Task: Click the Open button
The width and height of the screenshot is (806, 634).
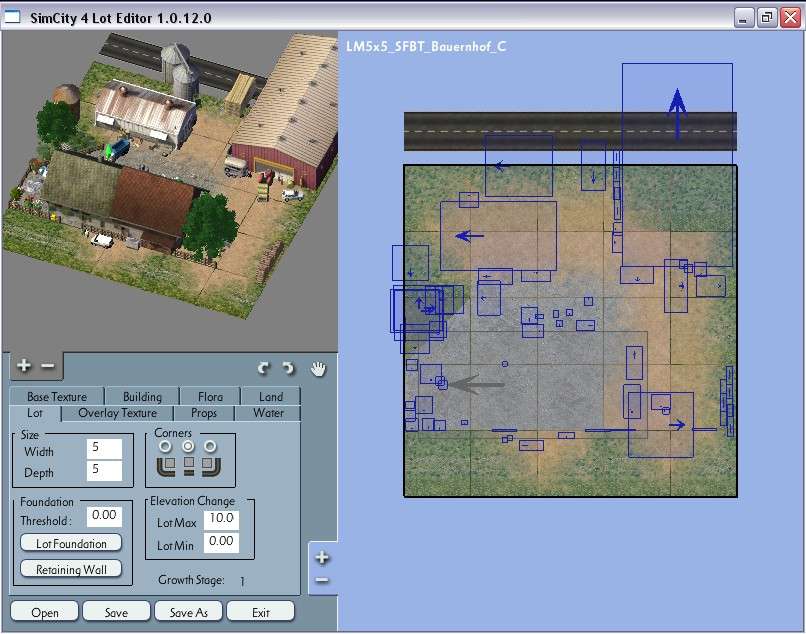Action: click(x=45, y=612)
